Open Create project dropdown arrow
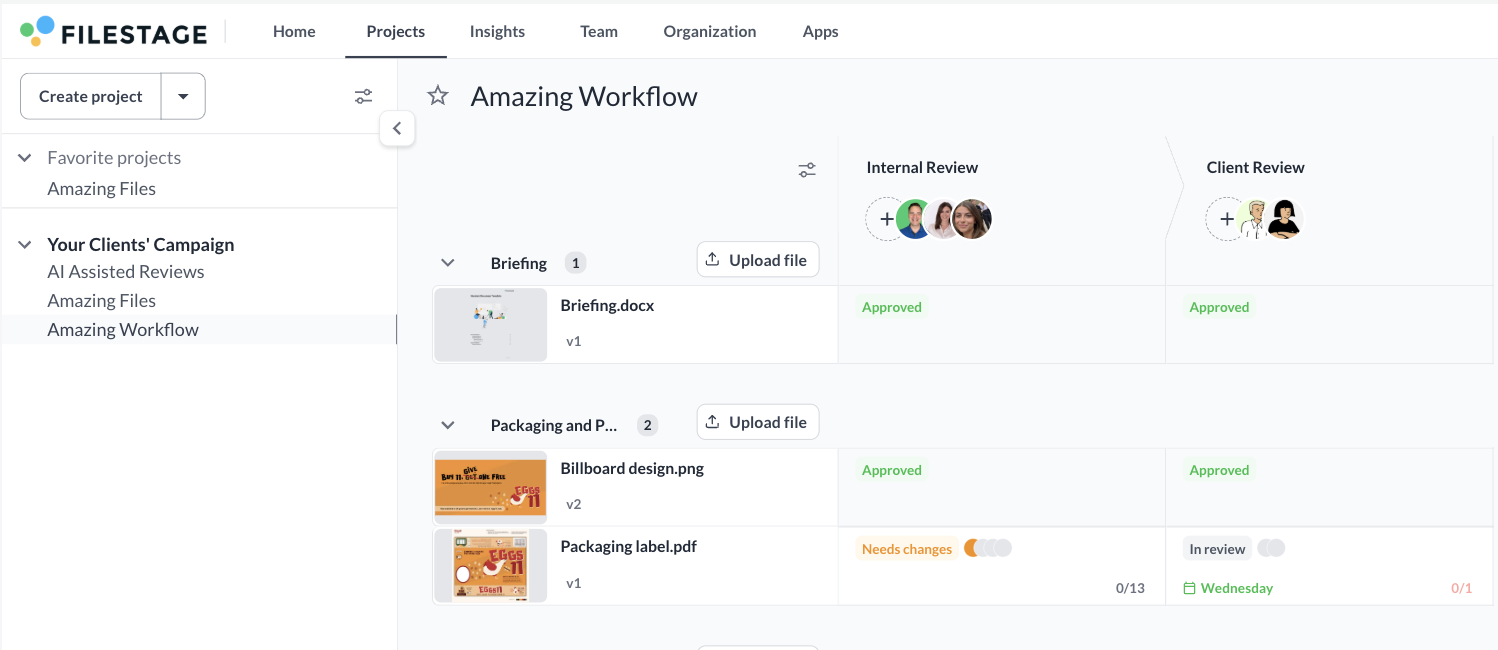This screenshot has height=650, width=1498. pos(183,96)
